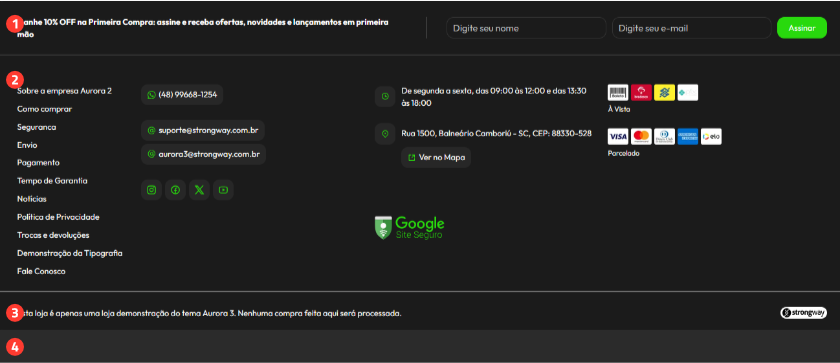This screenshot has height=363, width=840.
Task: Open the Fale Conosco link
Action: (x=41, y=271)
